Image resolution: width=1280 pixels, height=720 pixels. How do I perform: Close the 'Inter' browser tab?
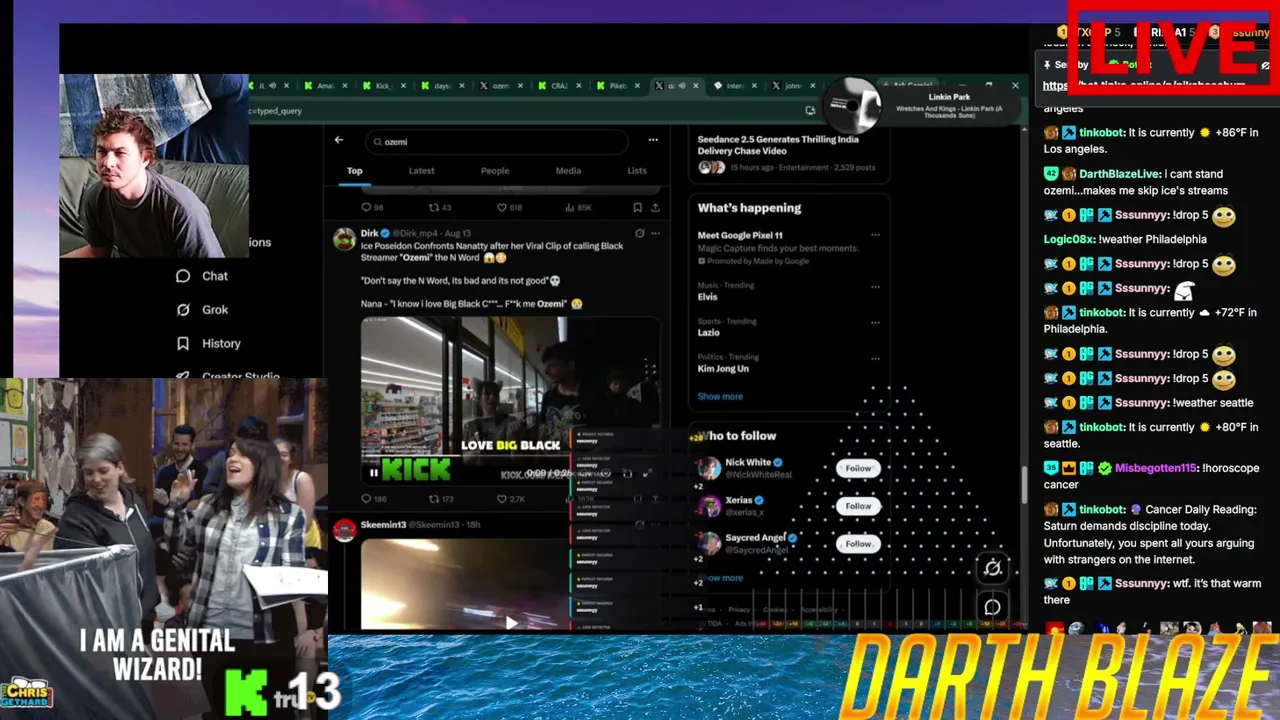click(755, 86)
